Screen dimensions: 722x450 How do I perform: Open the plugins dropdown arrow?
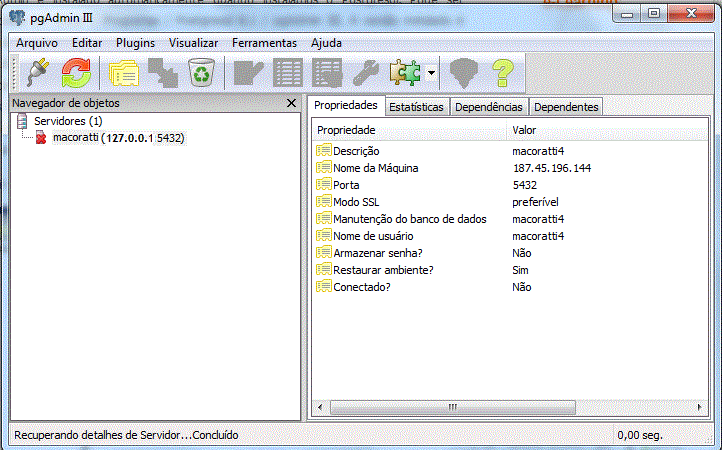pos(431,73)
